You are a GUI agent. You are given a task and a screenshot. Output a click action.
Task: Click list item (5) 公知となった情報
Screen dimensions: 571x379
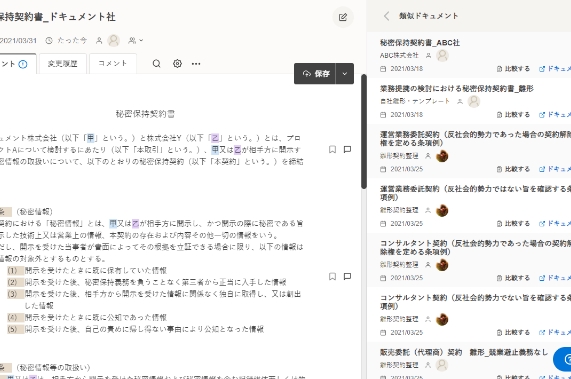[x=135, y=329]
